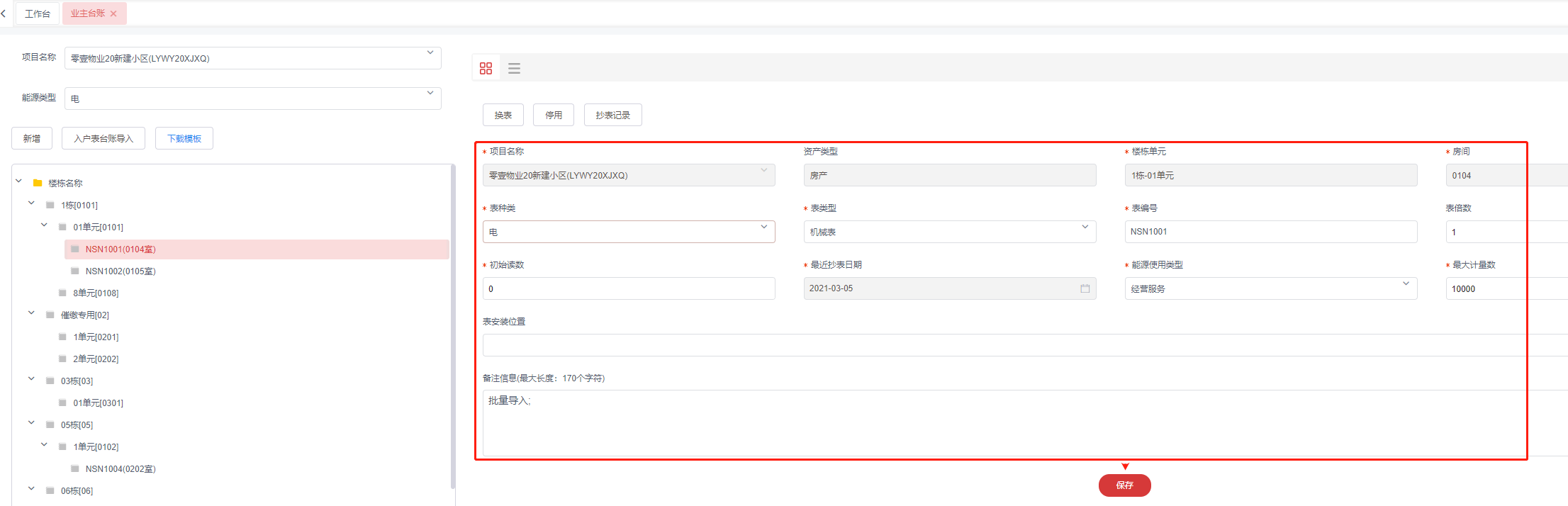This screenshot has width=1568, height=506.
Task: Click folder icon of 03栋[03]
Action: (50, 381)
